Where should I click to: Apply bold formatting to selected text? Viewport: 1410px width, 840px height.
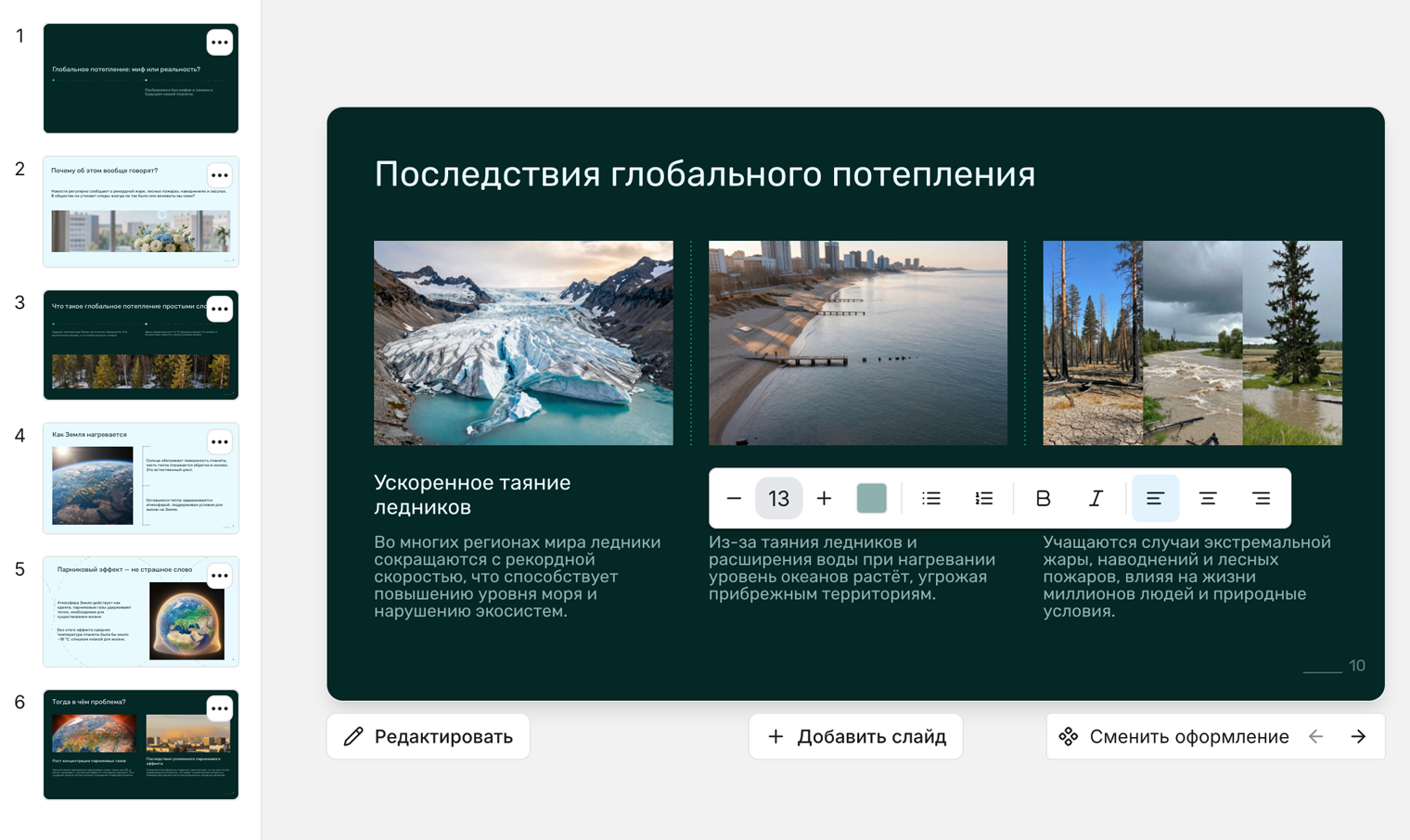1043,498
